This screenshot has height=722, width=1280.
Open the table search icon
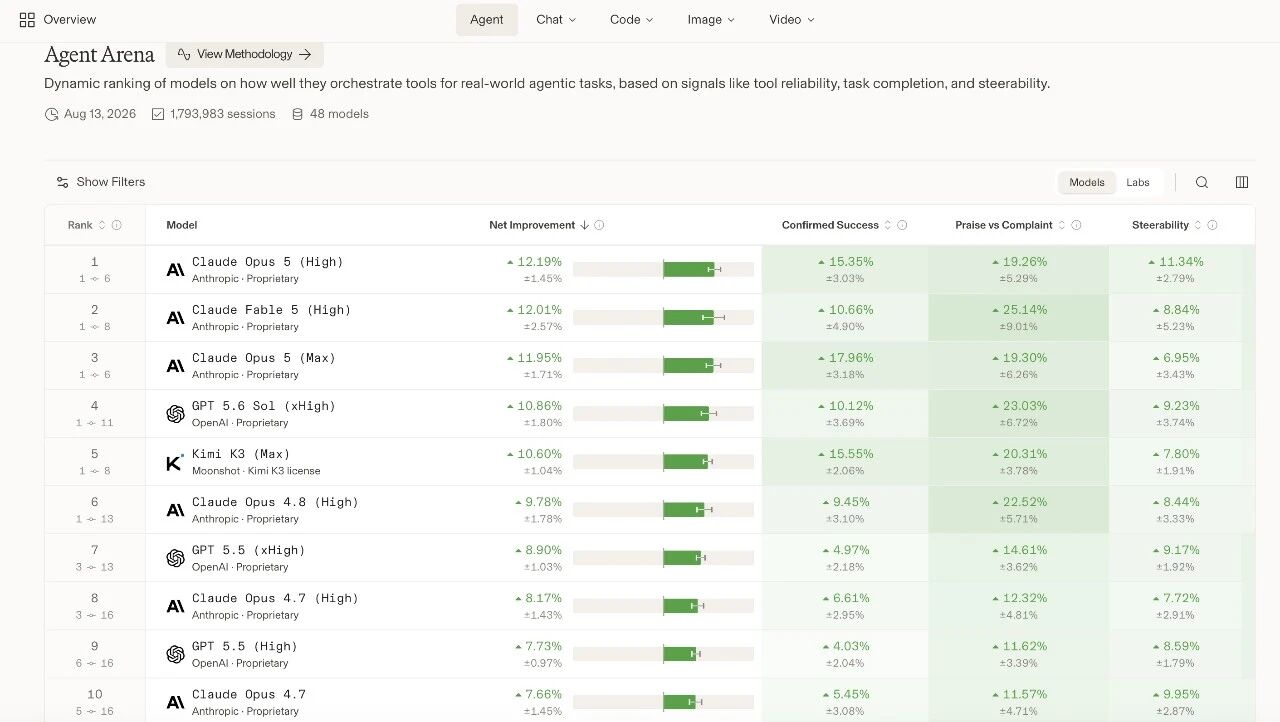(x=1202, y=182)
